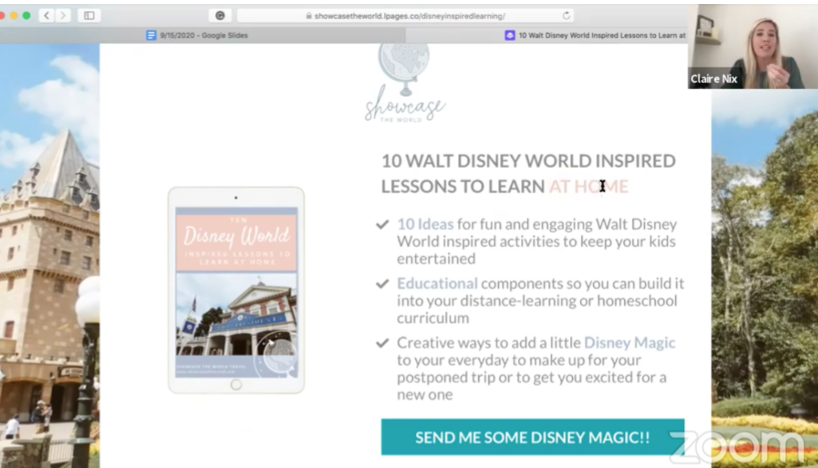Screen dimensions: 818x468
Task: Click the checkmark beside '10 Ideas' bullet
Action: point(382,225)
